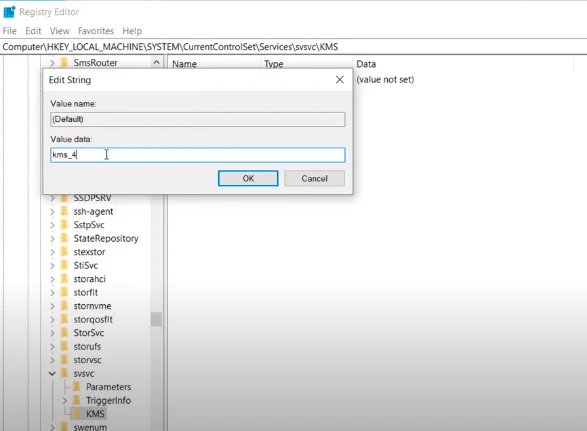Select the TriggerInfo folder icon
This screenshot has height=431, width=587.
click(x=77, y=400)
